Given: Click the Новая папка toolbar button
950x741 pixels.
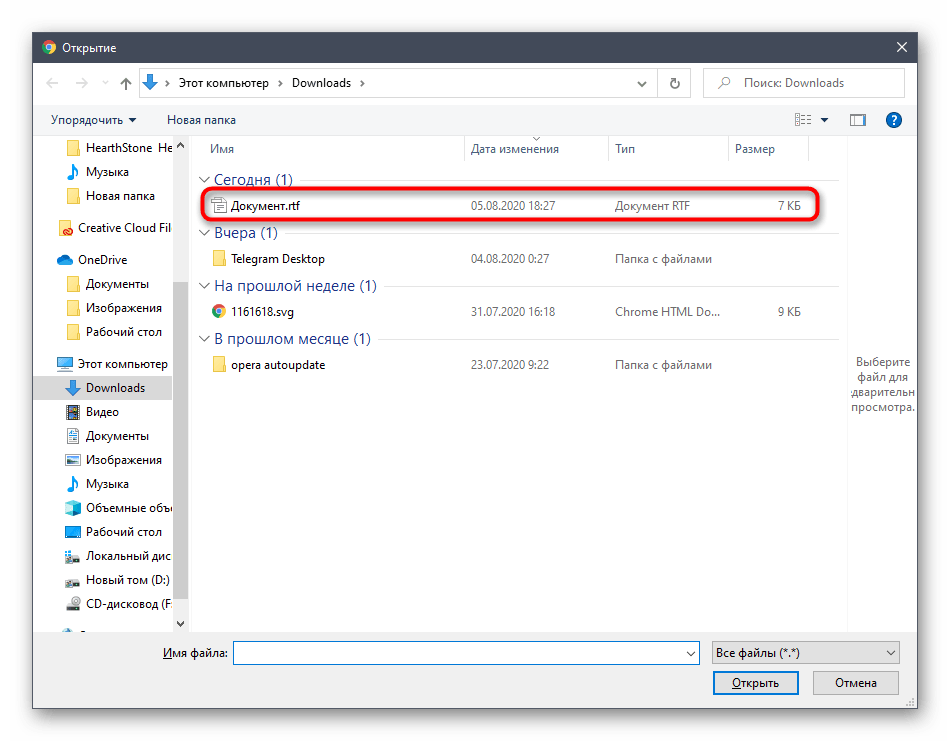Looking at the screenshot, I should tap(201, 120).
